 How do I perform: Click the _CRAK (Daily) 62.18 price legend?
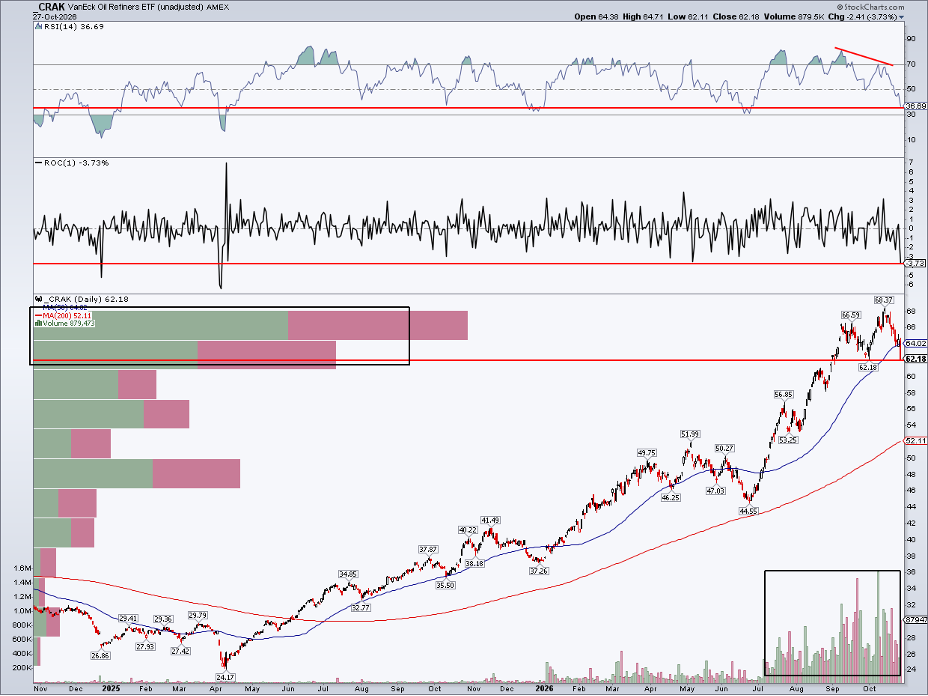click(x=86, y=299)
